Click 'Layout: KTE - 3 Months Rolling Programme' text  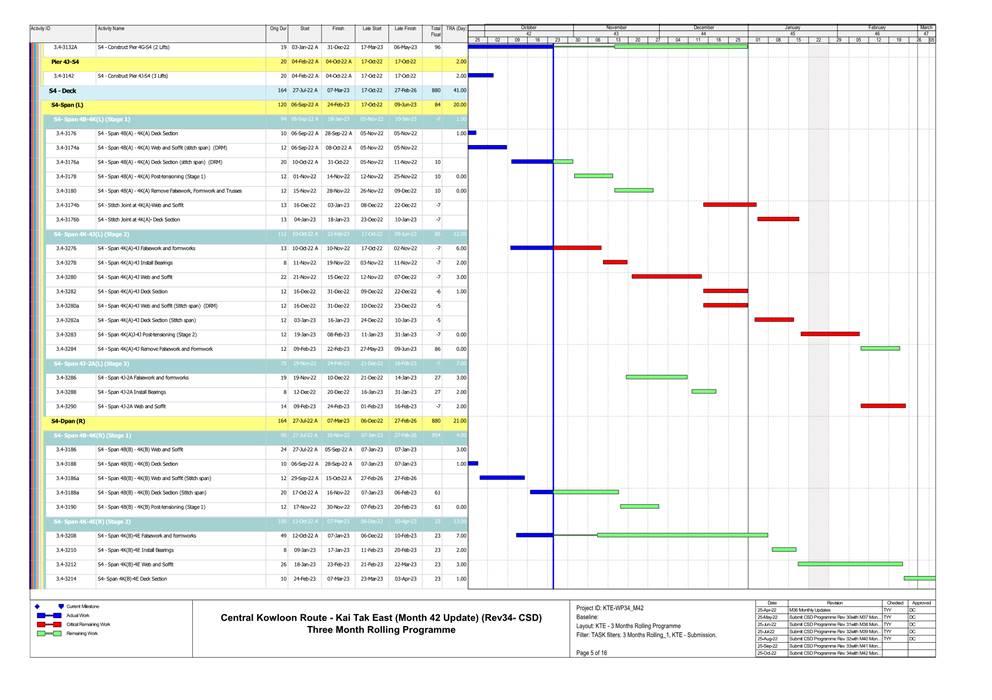[x=628, y=626]
